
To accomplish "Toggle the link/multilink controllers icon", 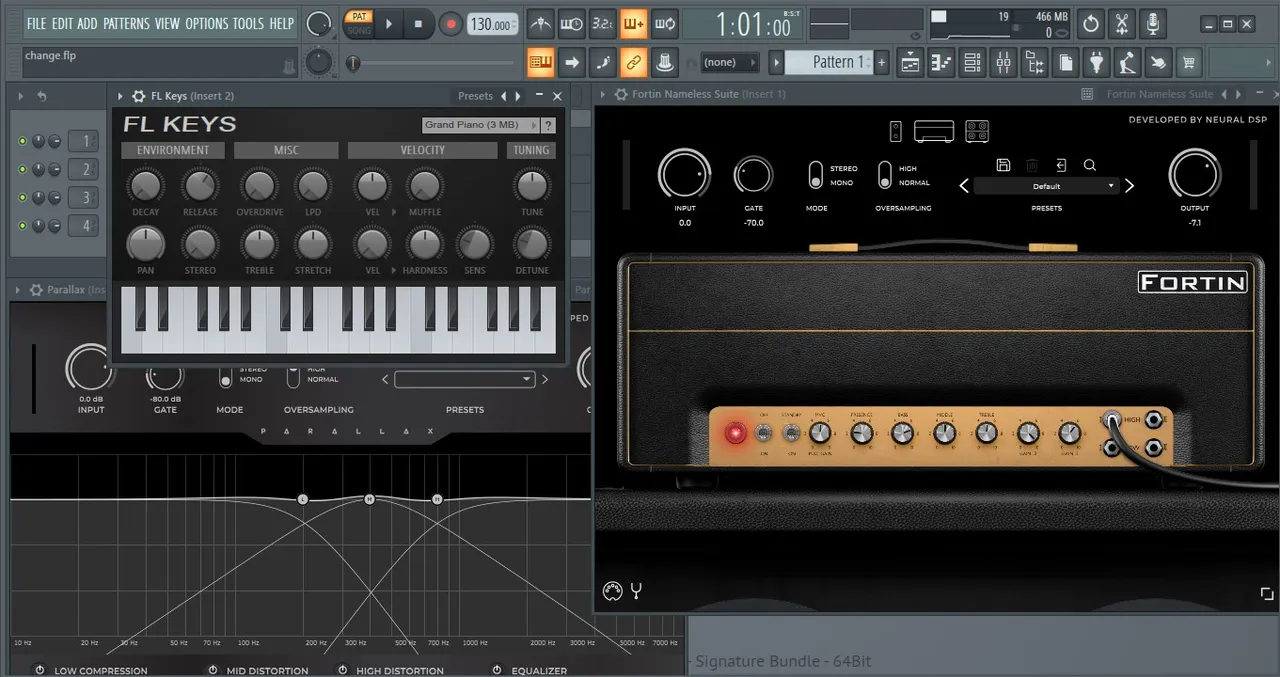I will pyautogui.click(x=633, y=62).
